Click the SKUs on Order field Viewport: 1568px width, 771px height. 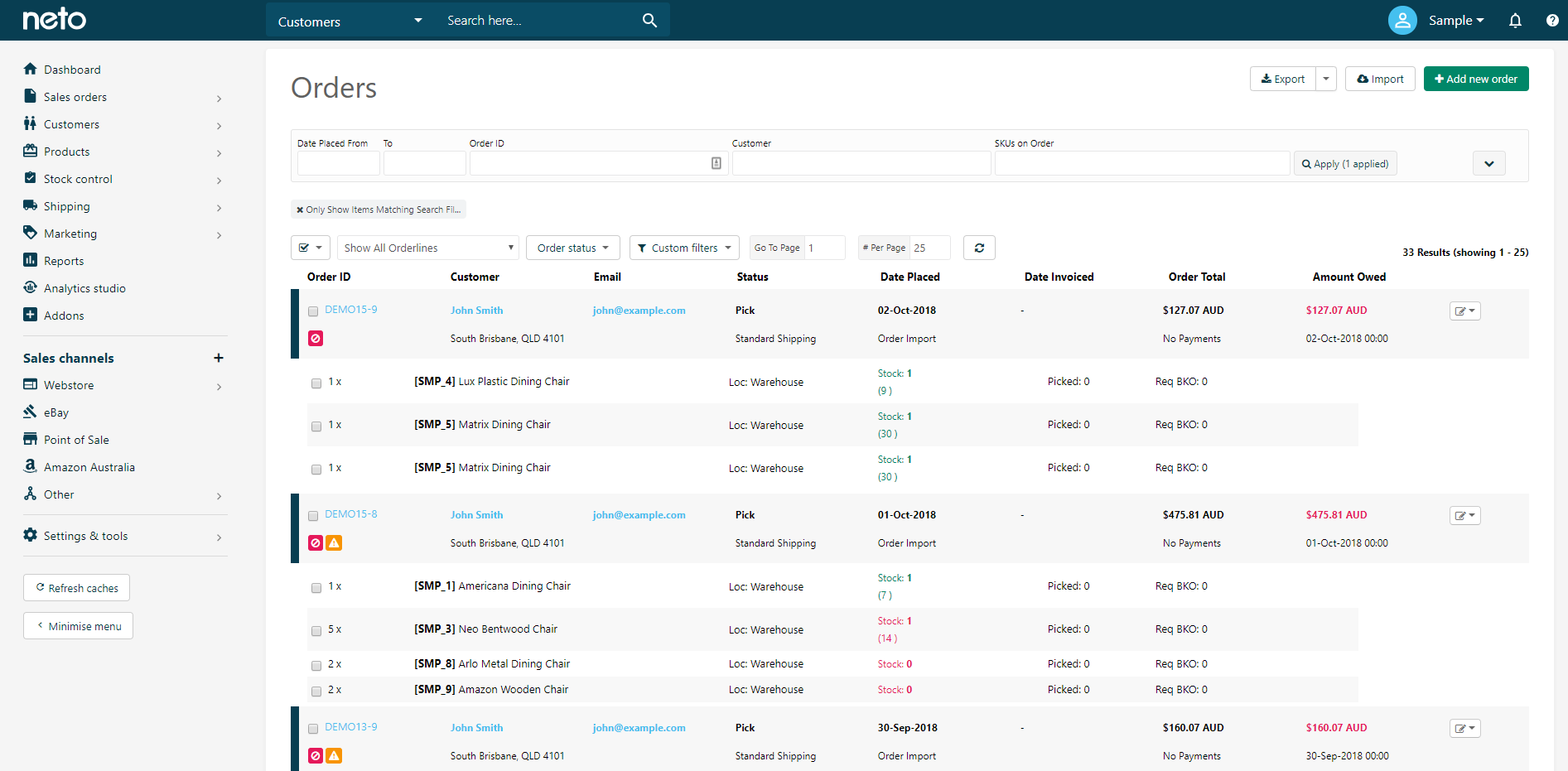pyautogui.click(x=1142, y=163)
